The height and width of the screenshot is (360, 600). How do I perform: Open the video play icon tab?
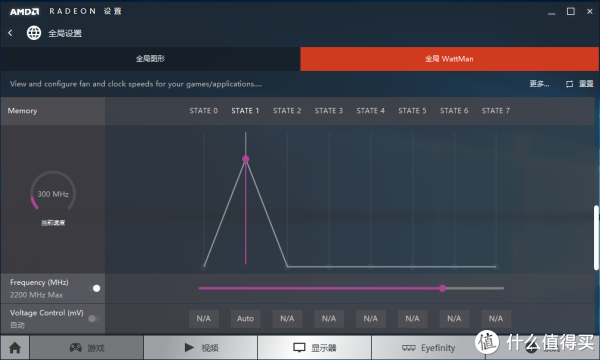coord(189,347)
